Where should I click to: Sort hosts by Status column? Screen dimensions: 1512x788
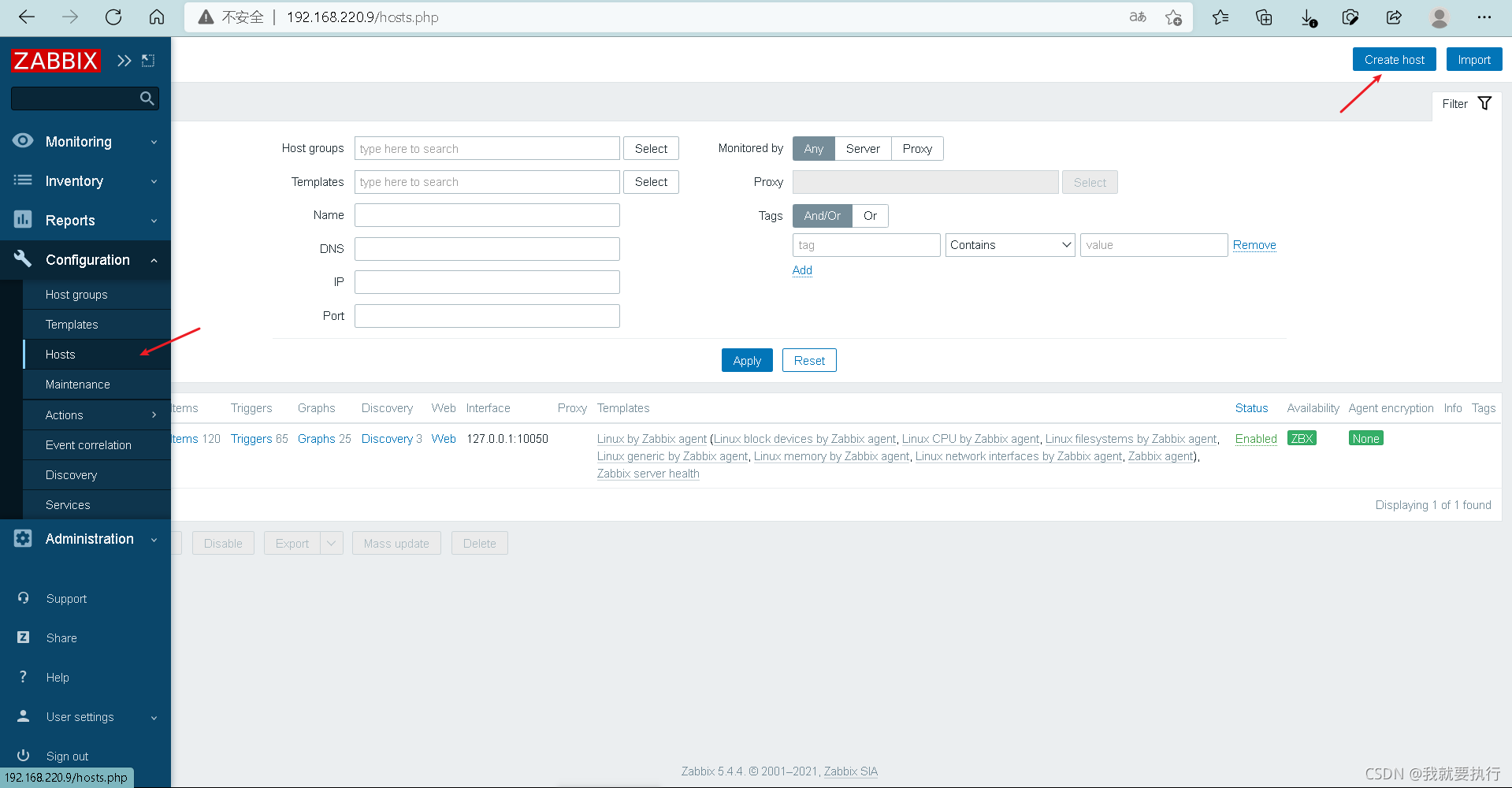coord(1251,408)
